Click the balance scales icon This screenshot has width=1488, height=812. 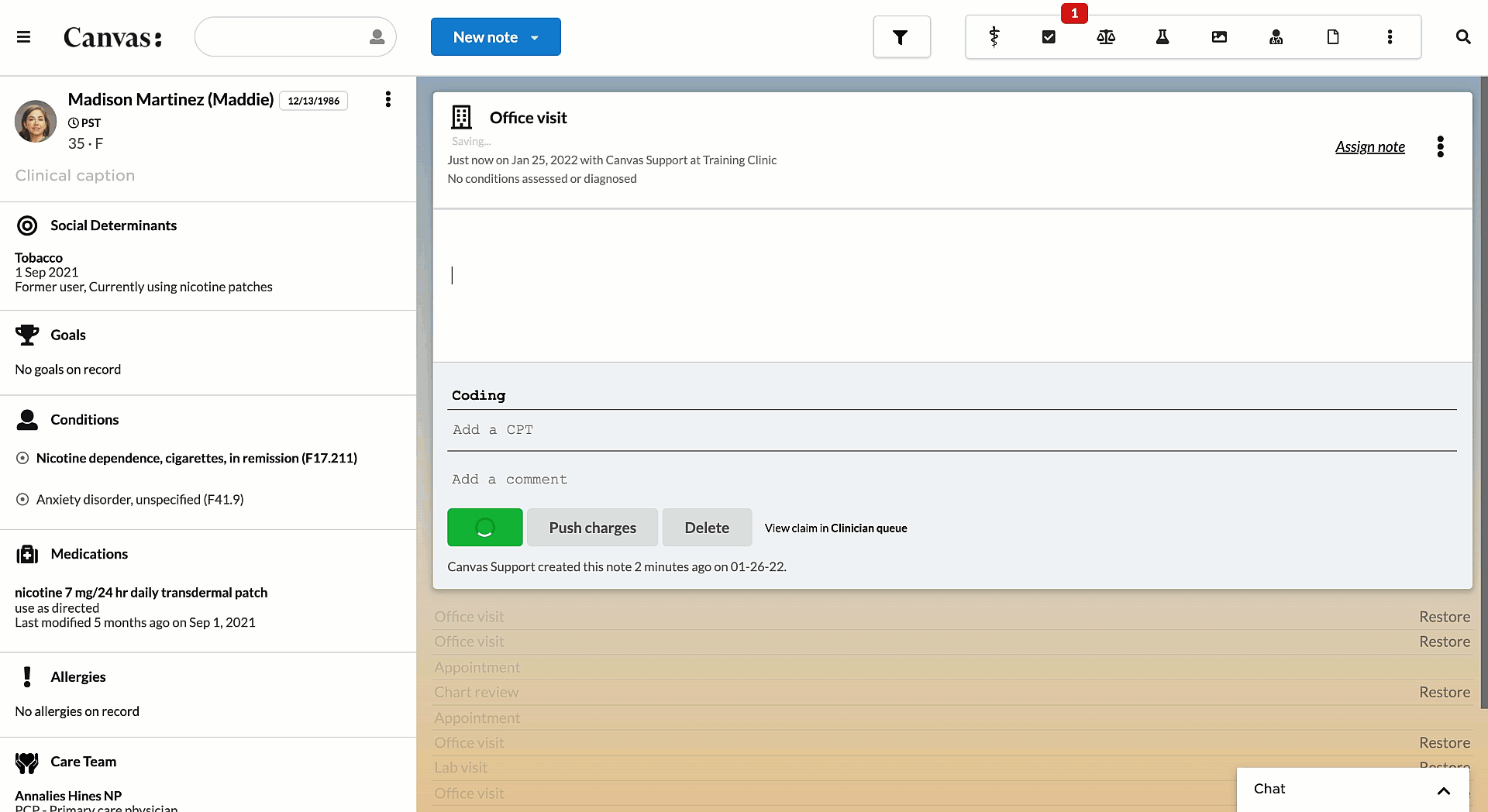pyautogui.click(x=1106, y=37)
